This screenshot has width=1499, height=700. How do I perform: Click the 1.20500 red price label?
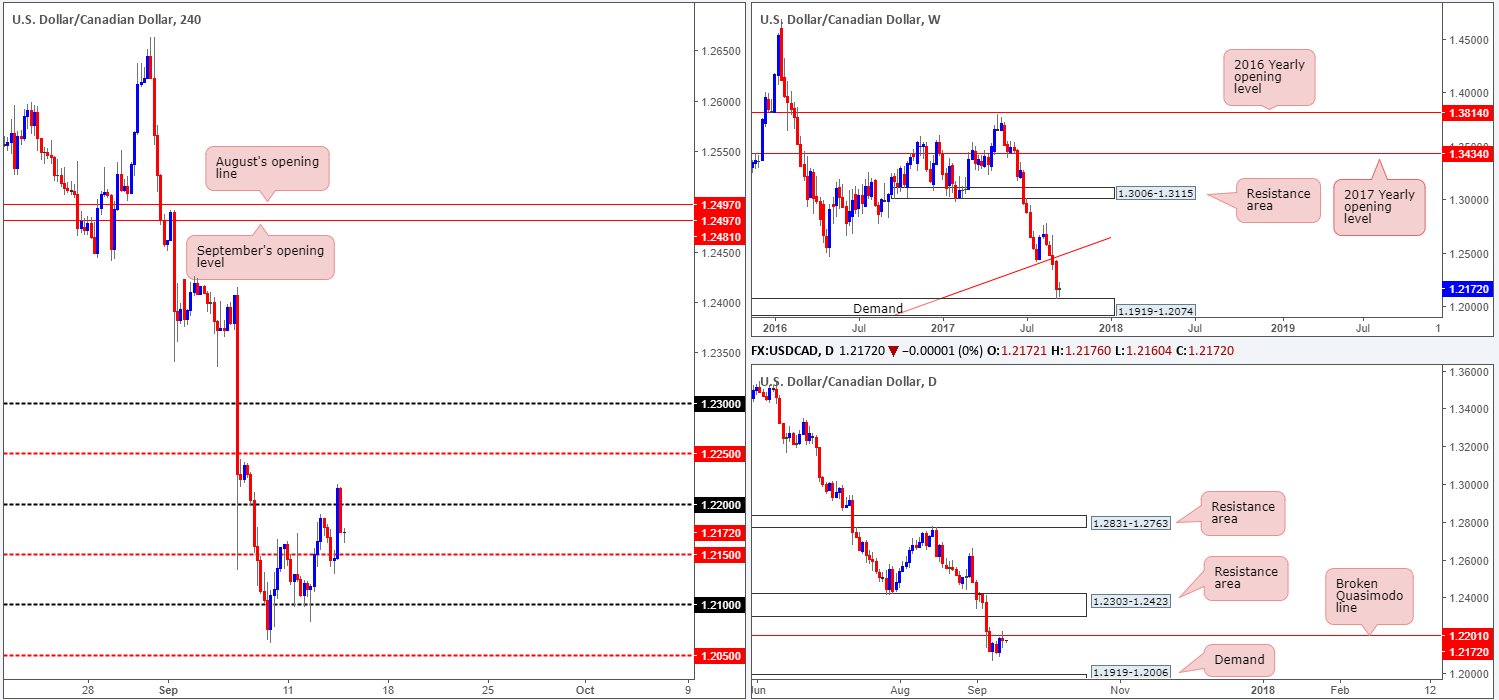pyautogui.click(x=718, y=655)
